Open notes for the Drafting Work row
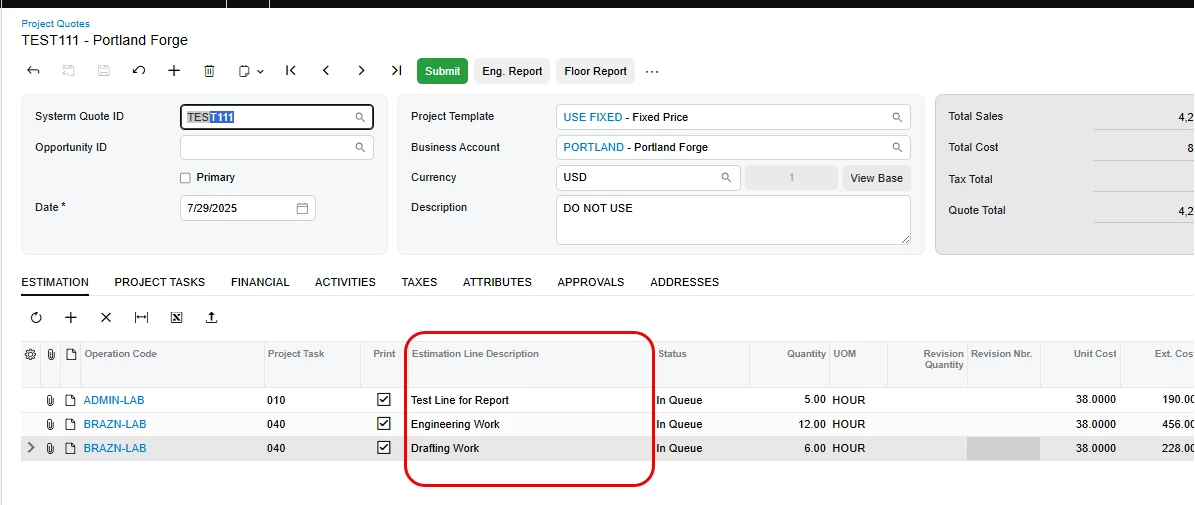This screenshot has height=505, width=1195. click(x=70, y=449)
